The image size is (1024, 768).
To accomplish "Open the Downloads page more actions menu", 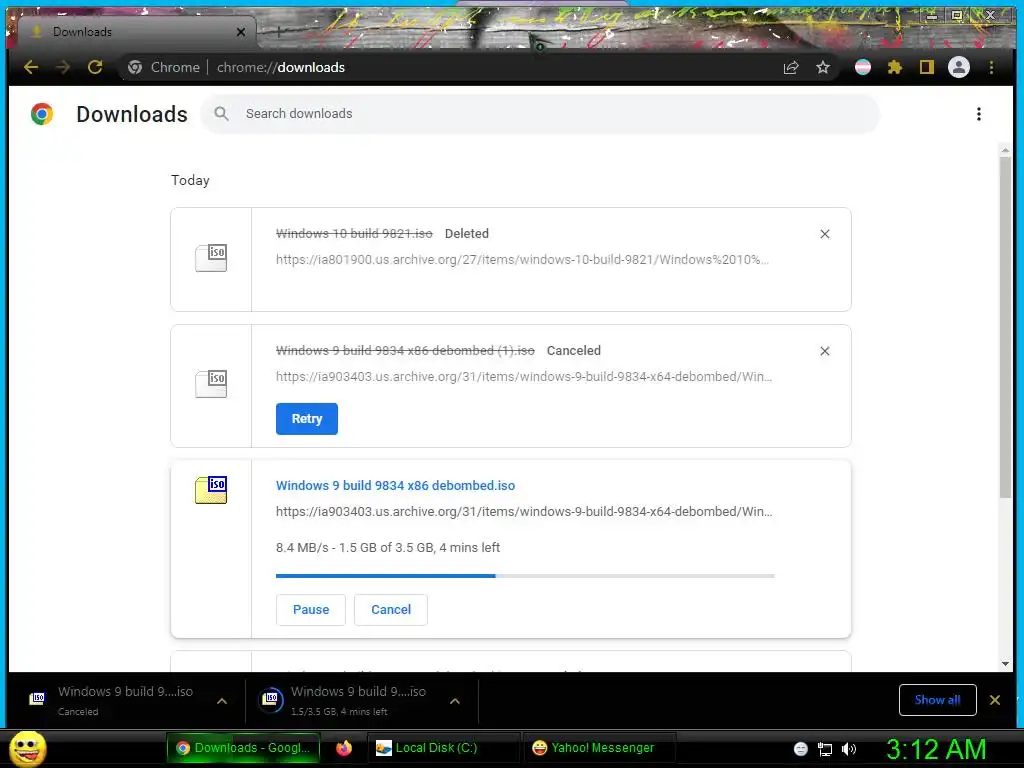I will tap(978, 114).
